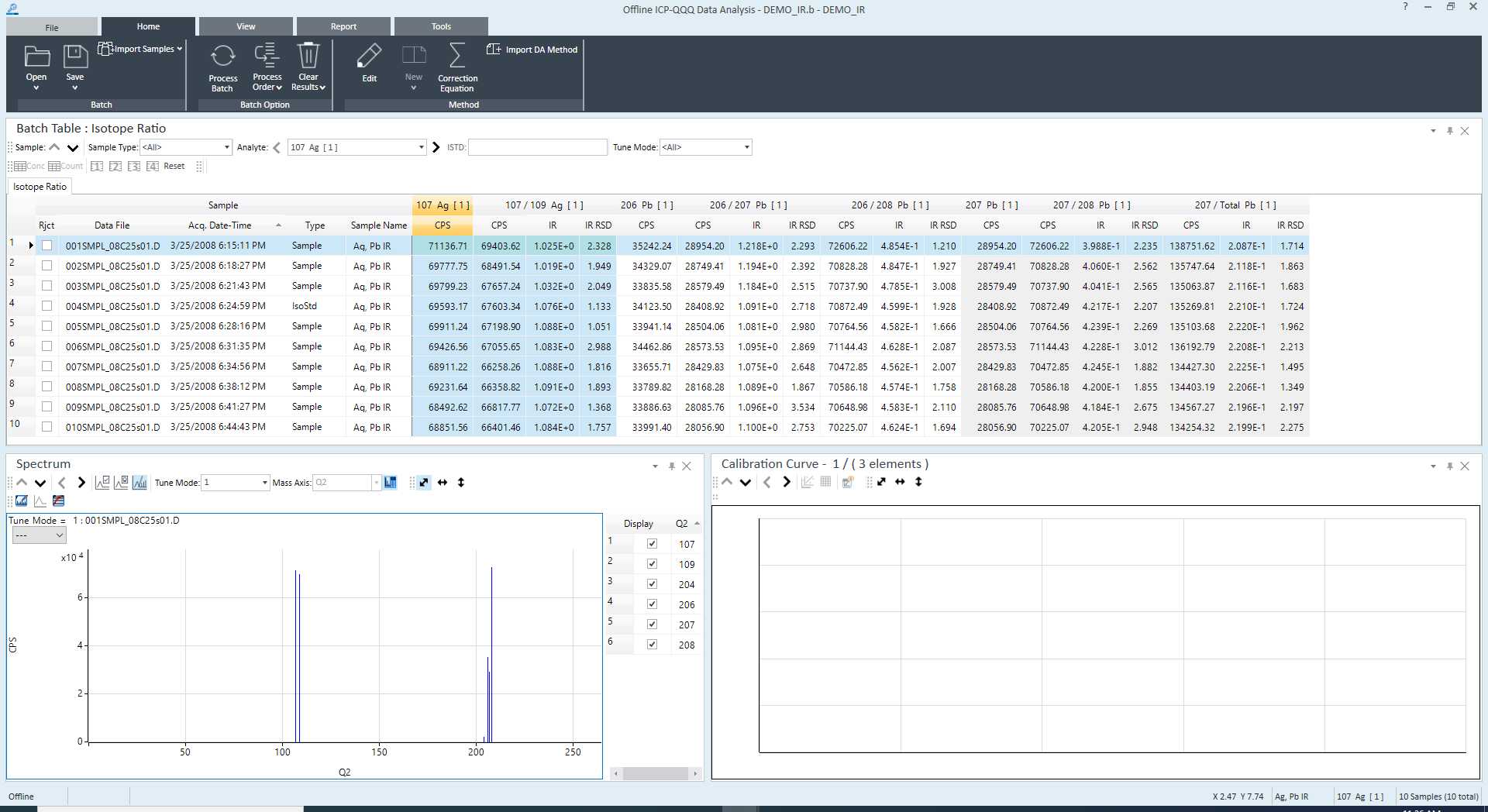Viewport: 1488px width, 812px height.
Task: Open the New method dropdown
Action: [x=414, y=88]
